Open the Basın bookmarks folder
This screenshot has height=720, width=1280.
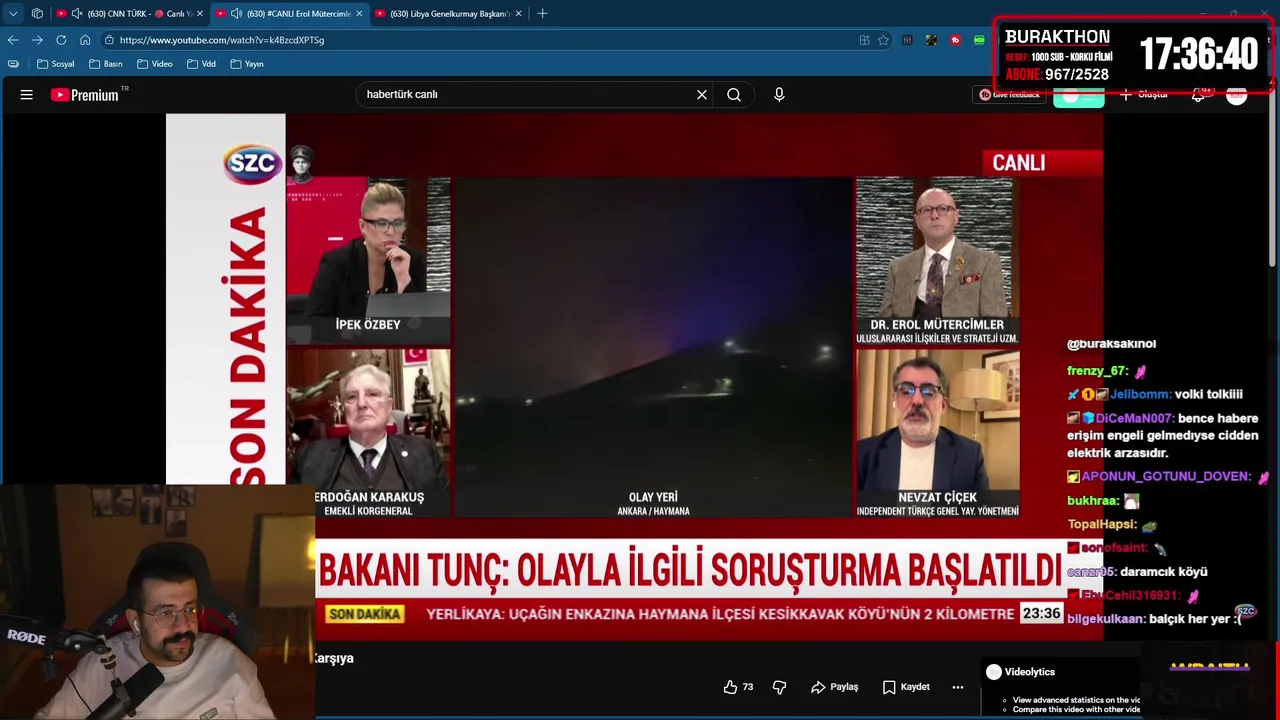(105, 64)
